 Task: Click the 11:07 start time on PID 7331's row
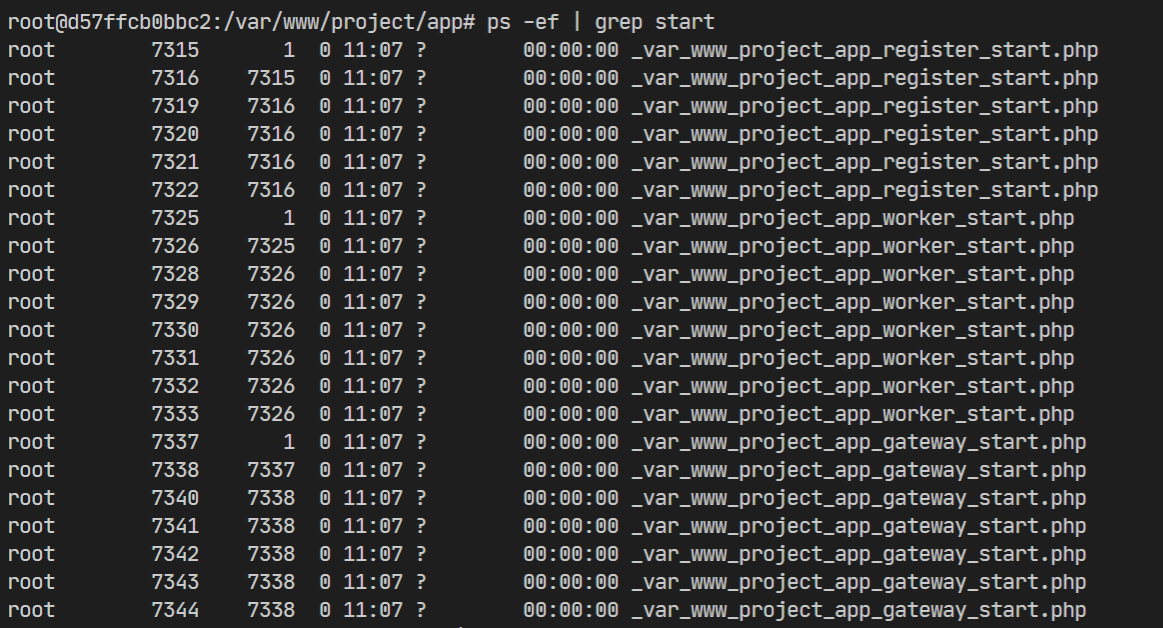coord(373,358)
